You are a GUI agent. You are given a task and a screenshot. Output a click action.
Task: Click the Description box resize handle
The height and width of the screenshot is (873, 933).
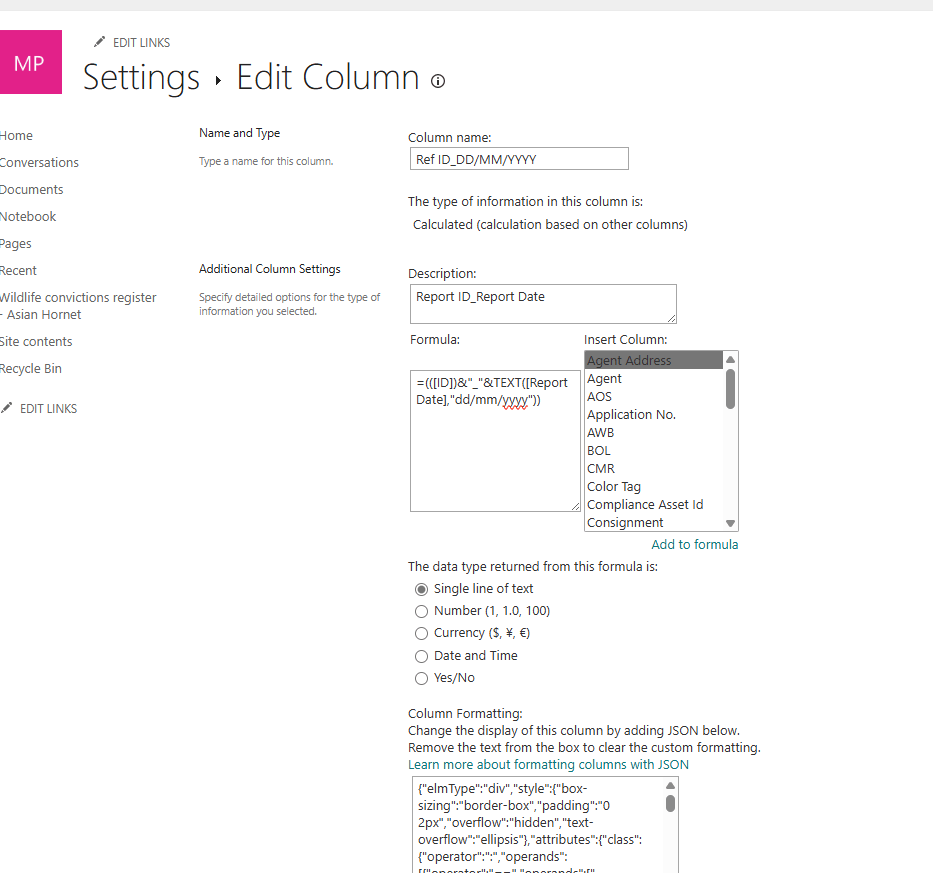point(672,319)
